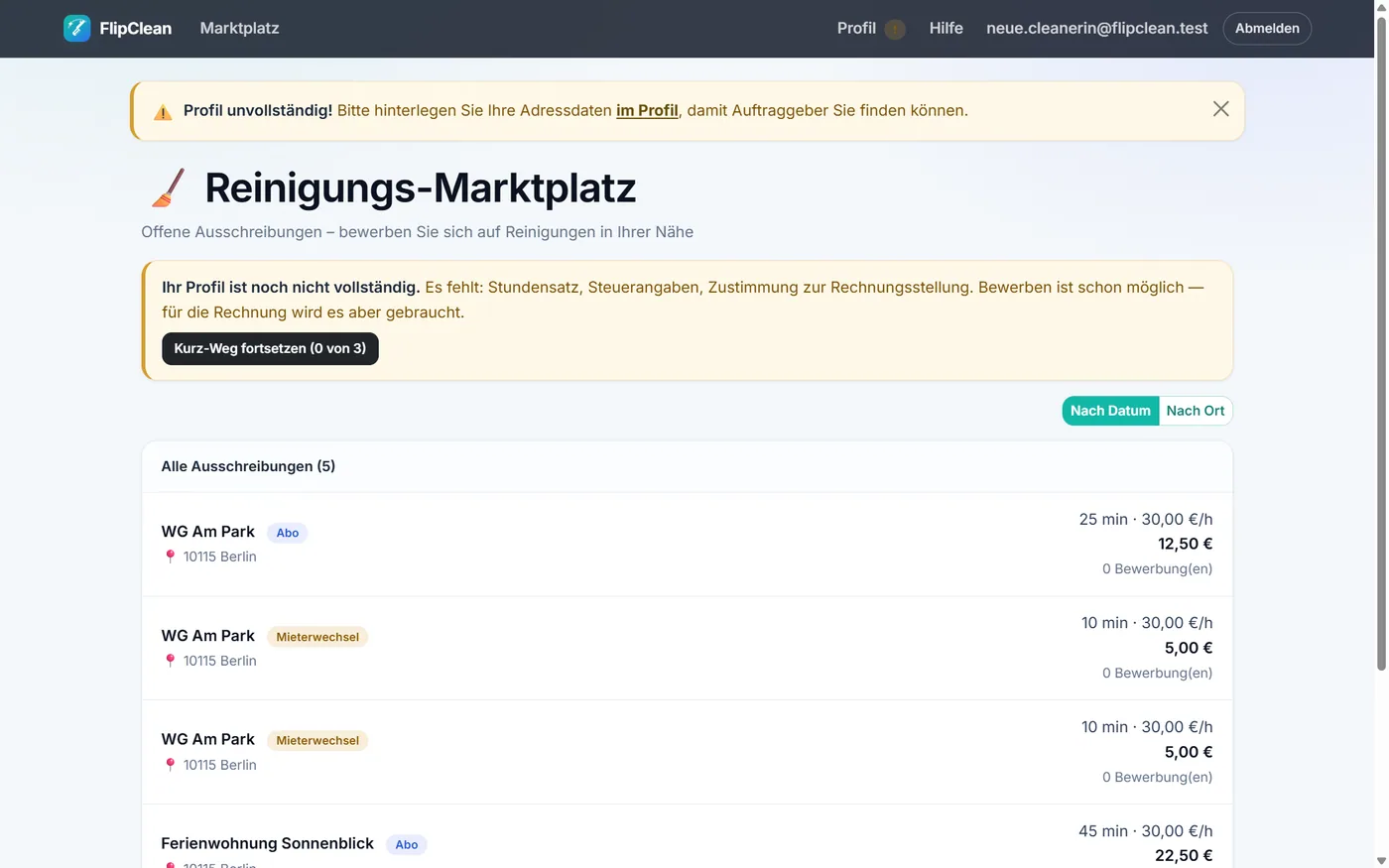Click the 'Alle Ausschreibungen (5)' header
Image resolution: width=1389 pixels, height=868 pixels.
(248, 466)
